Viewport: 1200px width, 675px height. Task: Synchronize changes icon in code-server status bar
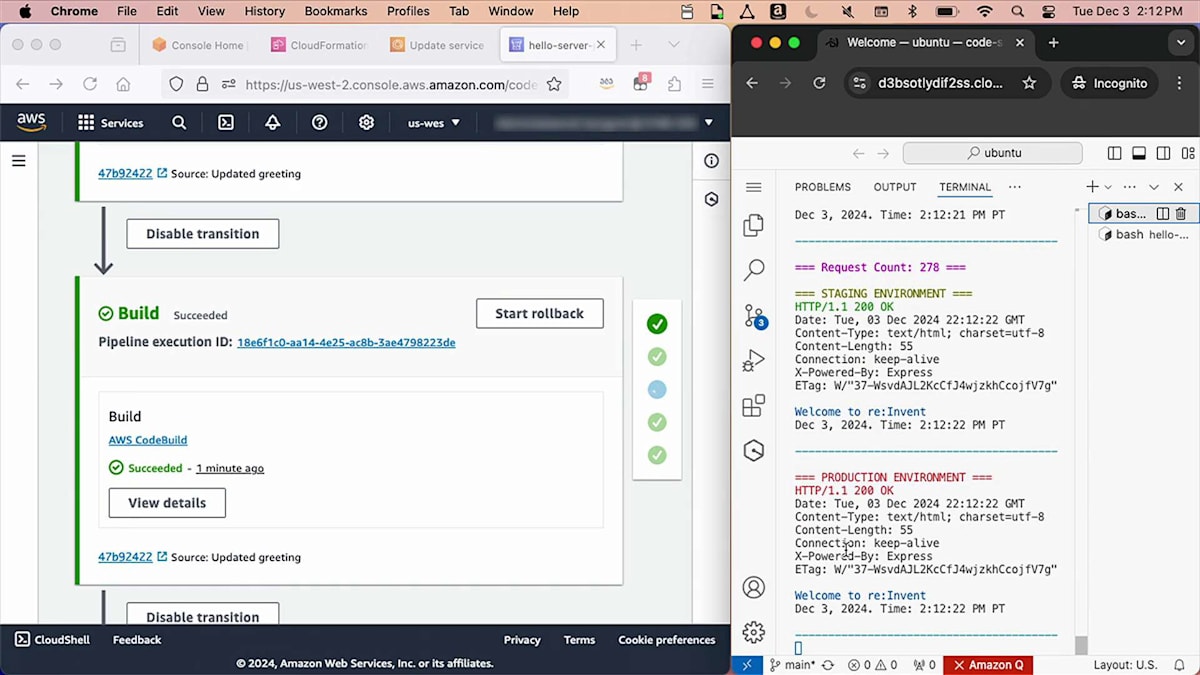(x=828, y=665)
